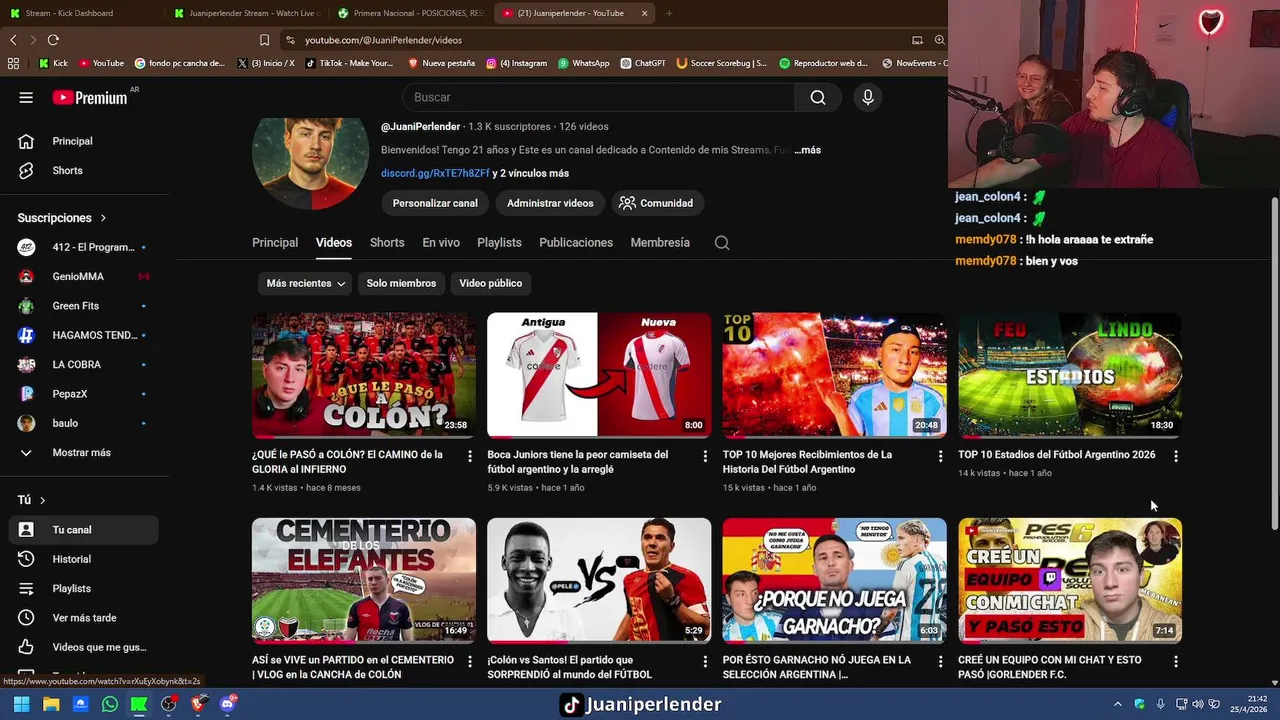Image resolution: width=1280 pixels, height=720 pixels.
Task: Open the Windows Start menu
Action: point(21,704)
